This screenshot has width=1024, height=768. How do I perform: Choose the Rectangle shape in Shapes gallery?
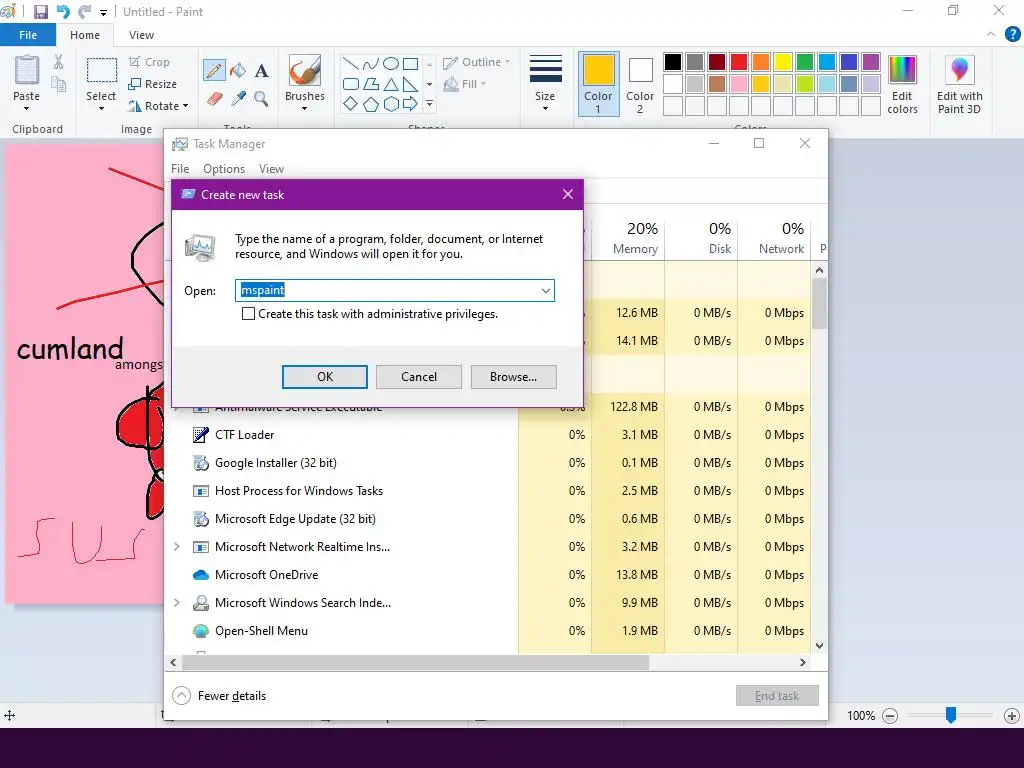pyautogui.click(x=411, y=63)
